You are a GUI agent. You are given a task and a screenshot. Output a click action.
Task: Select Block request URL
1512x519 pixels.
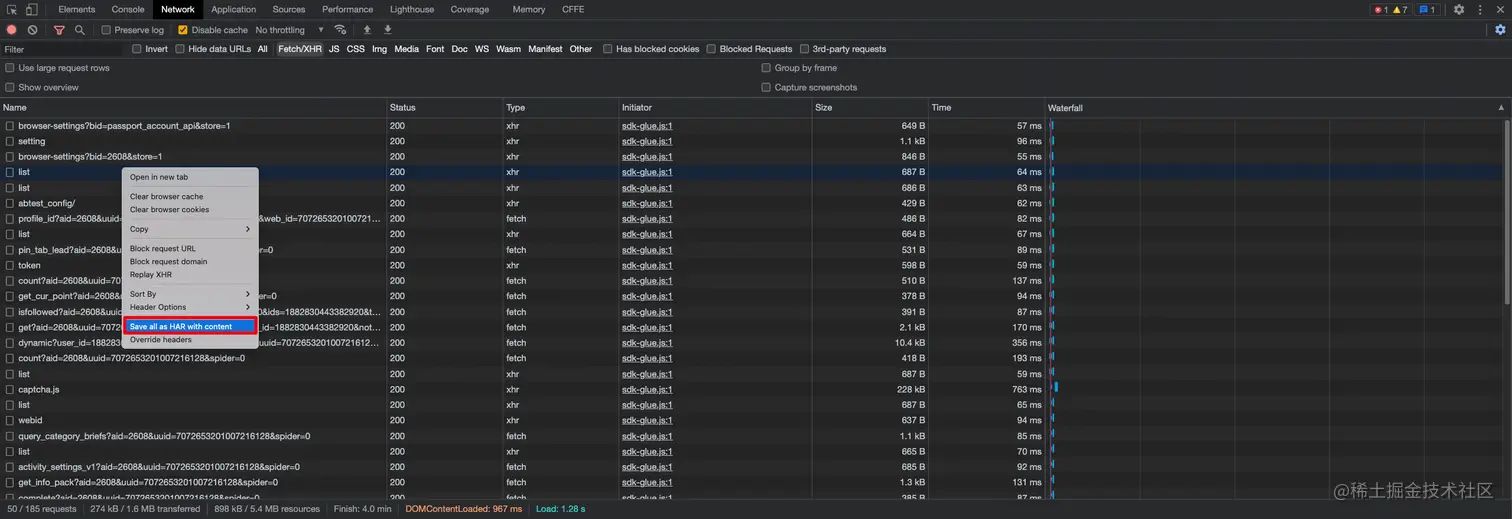[x=190, y=249]
